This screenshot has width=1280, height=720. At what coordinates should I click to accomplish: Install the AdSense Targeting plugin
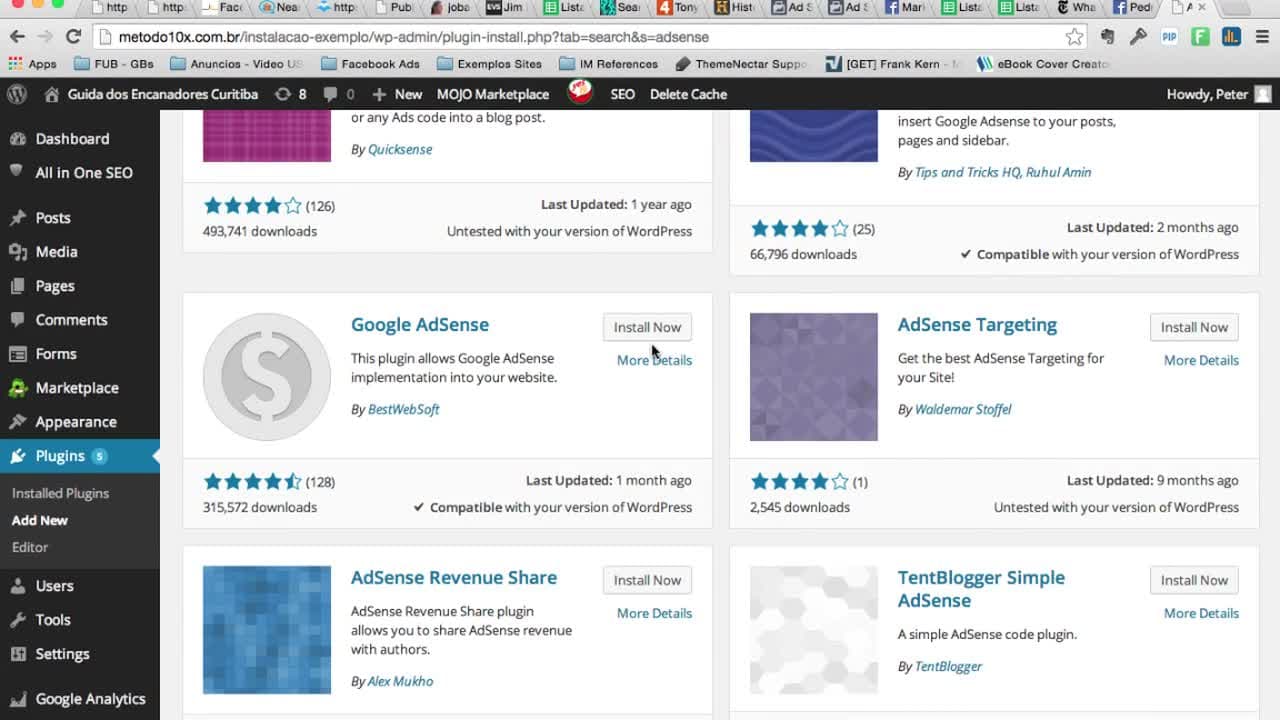[x=1194, y=327]
